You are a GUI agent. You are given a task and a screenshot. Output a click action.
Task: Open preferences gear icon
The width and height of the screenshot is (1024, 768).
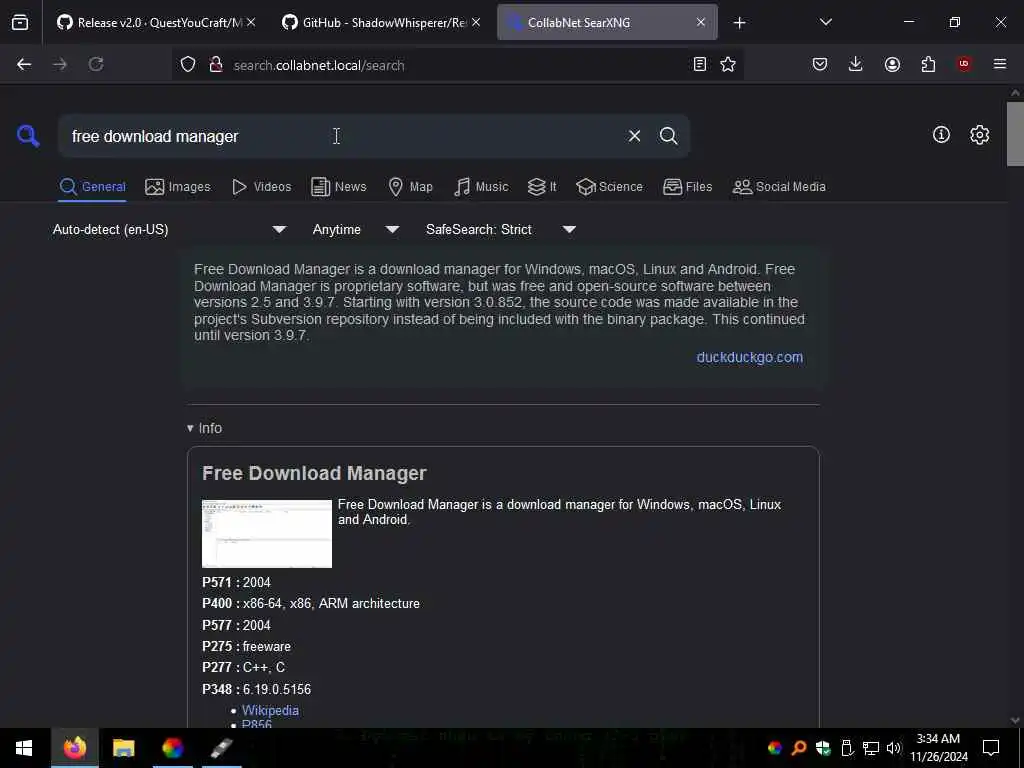coord(979,135)
